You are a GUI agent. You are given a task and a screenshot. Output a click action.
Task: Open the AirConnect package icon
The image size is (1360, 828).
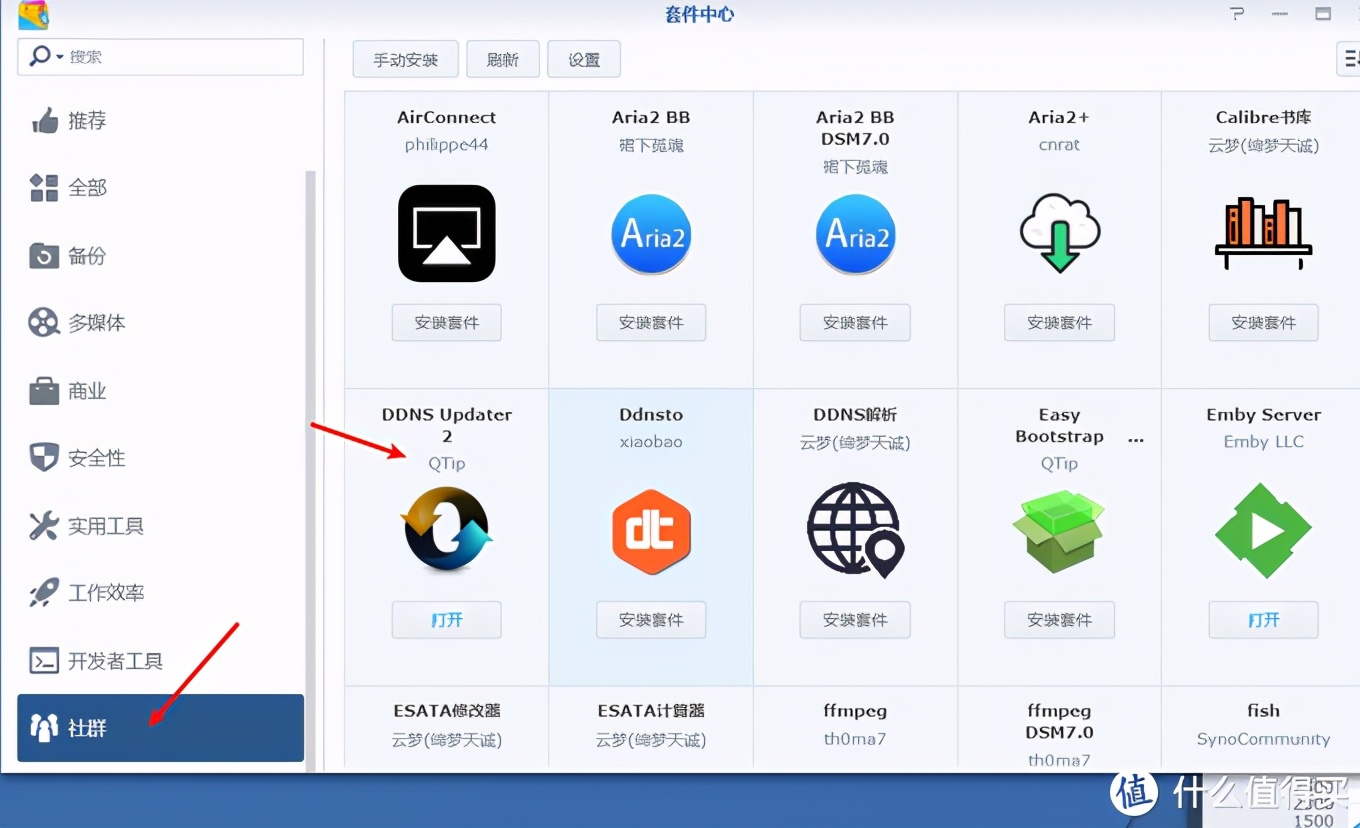(x=446, y=233)
